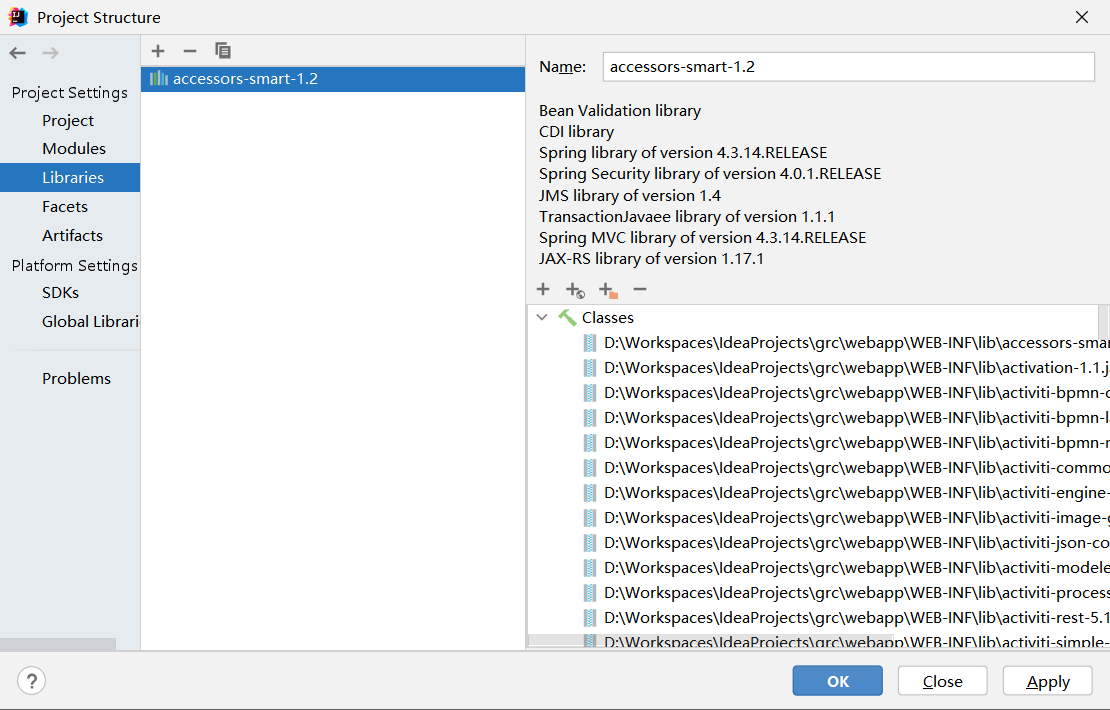Open Project settings page
The height and width of the screenshot is (710, 1110).
(x=68, y=120)
